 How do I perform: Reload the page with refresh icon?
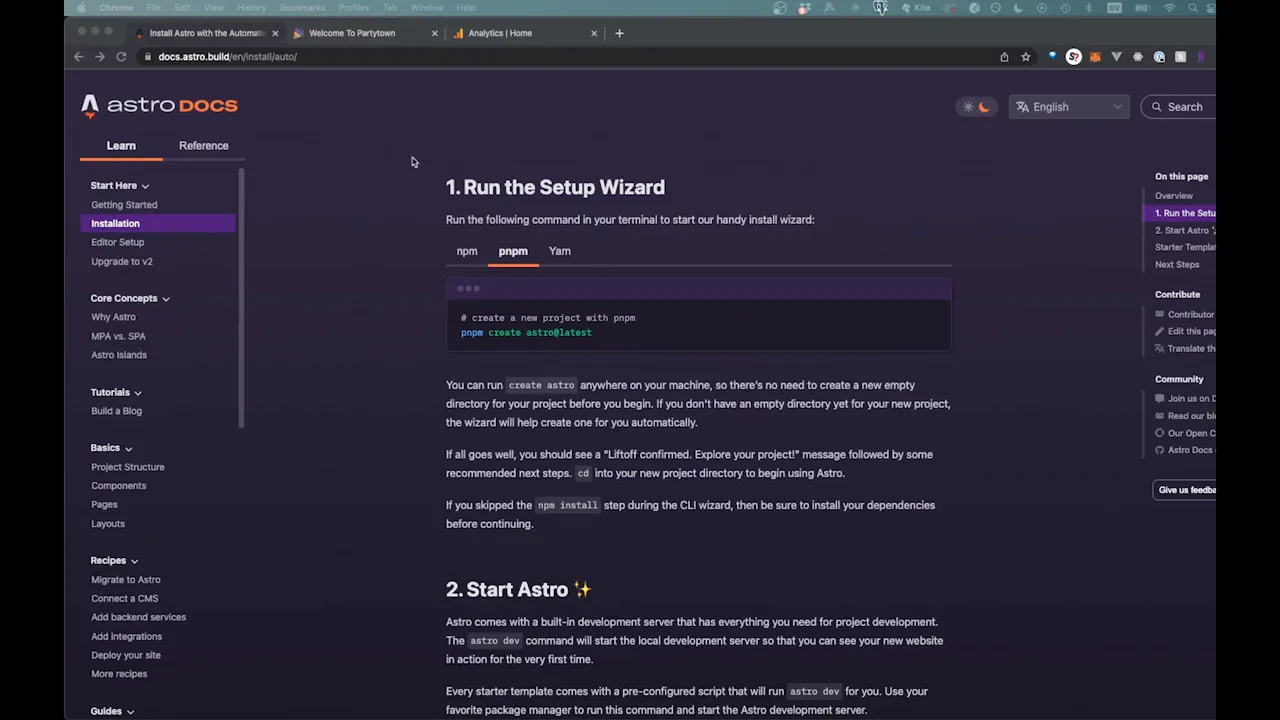coord(121,57)
